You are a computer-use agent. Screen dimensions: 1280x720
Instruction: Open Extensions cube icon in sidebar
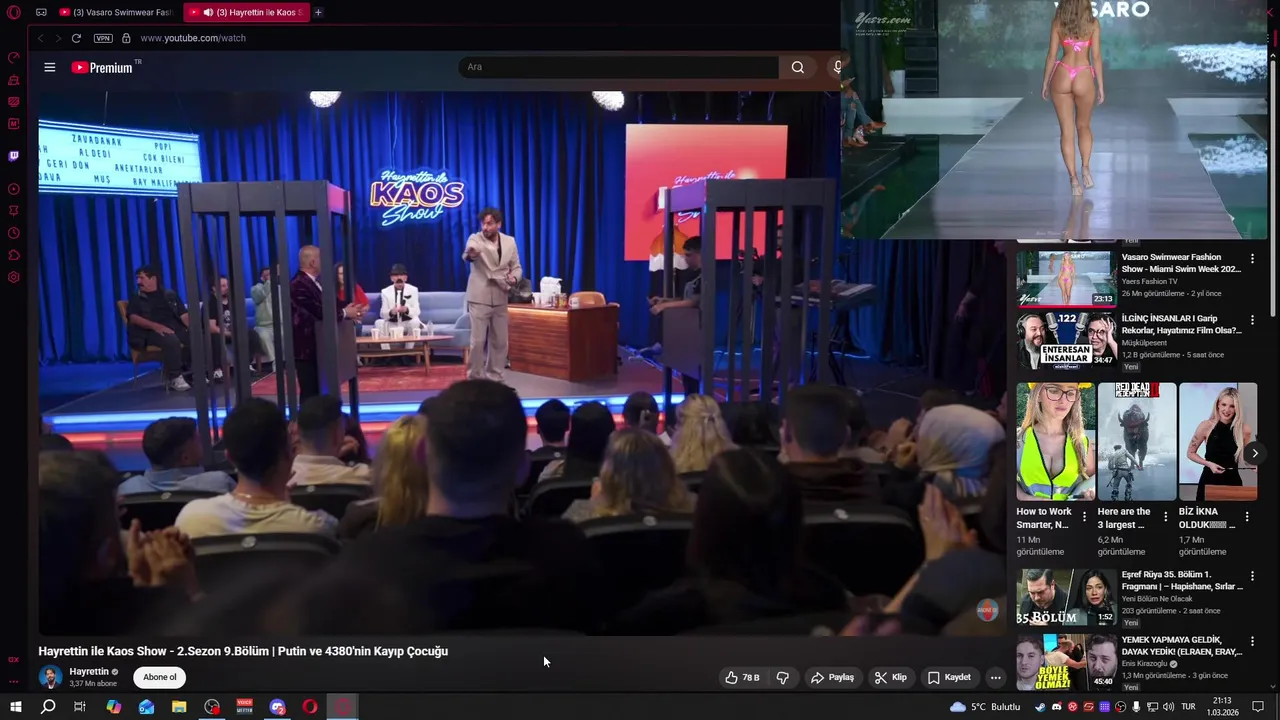[14, 255]
